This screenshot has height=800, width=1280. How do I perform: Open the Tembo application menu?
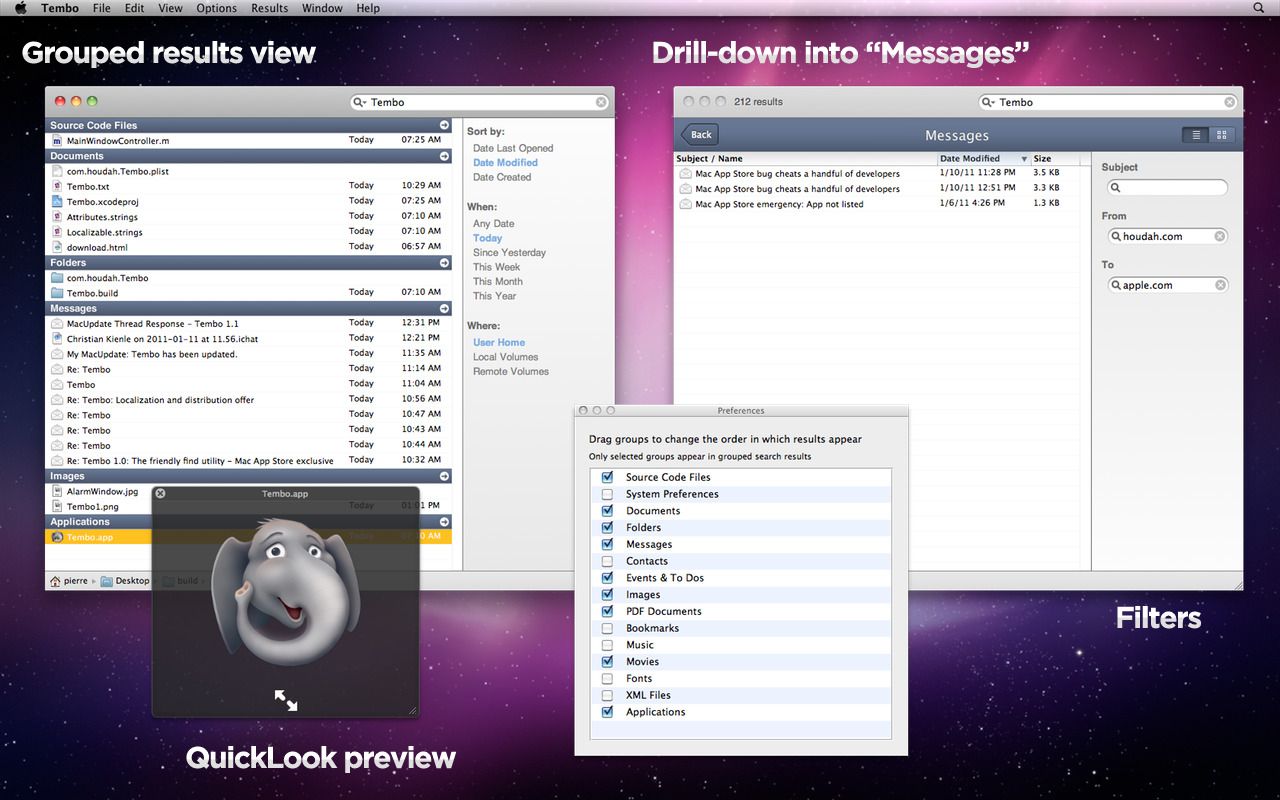point(60,8)
